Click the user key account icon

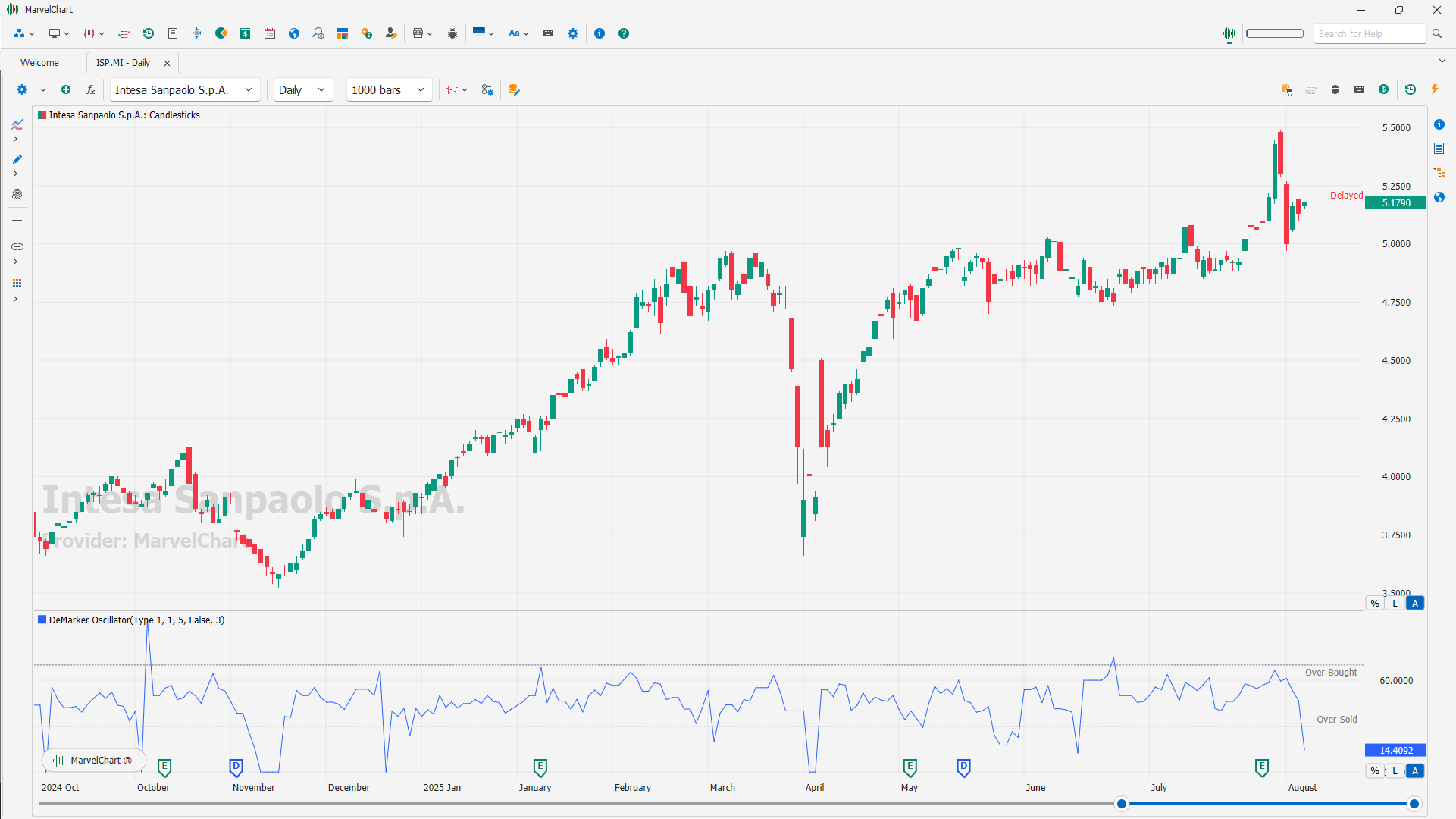click(391, 33)
